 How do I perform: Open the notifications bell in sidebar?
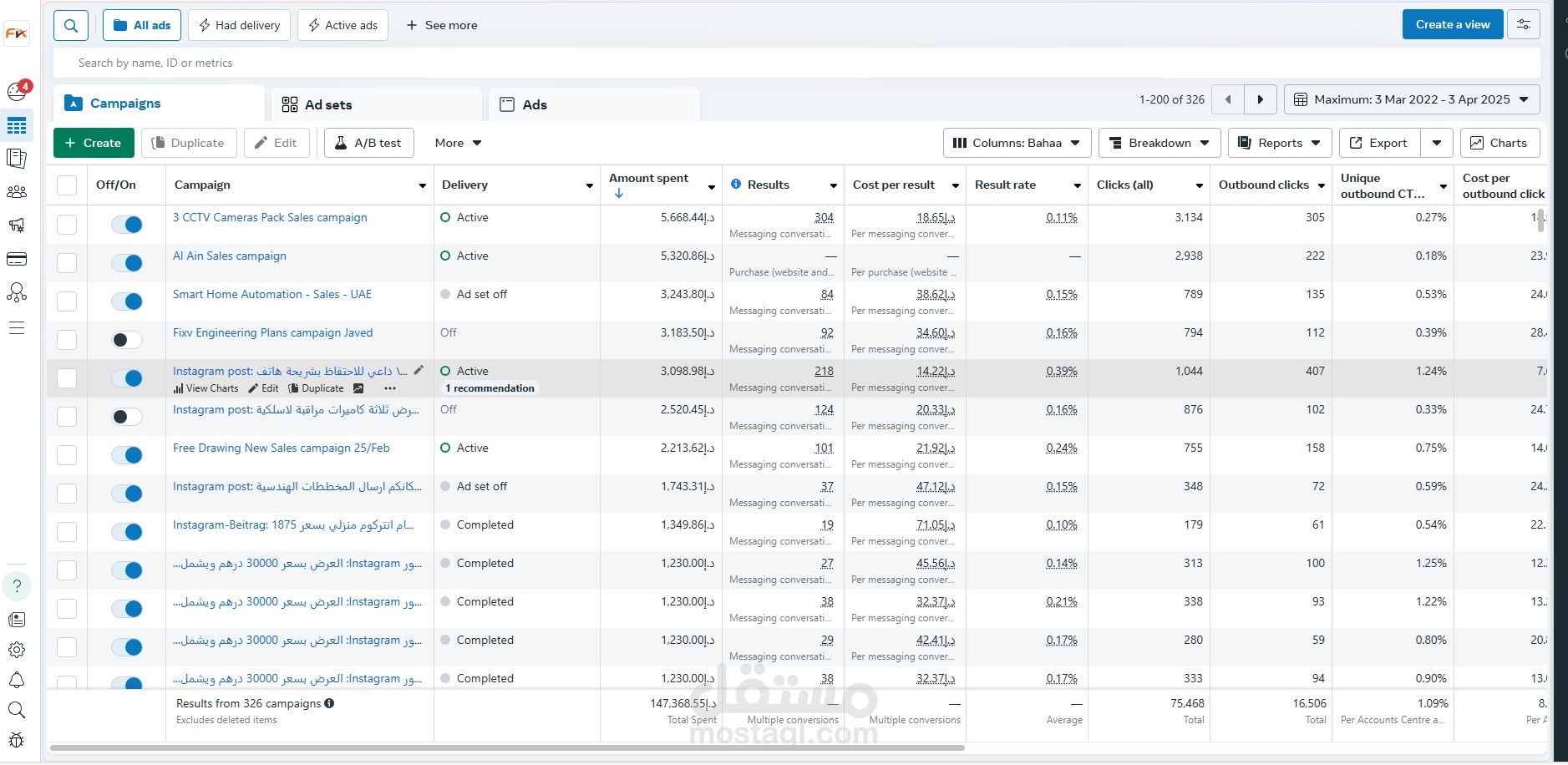pos(17,680)
